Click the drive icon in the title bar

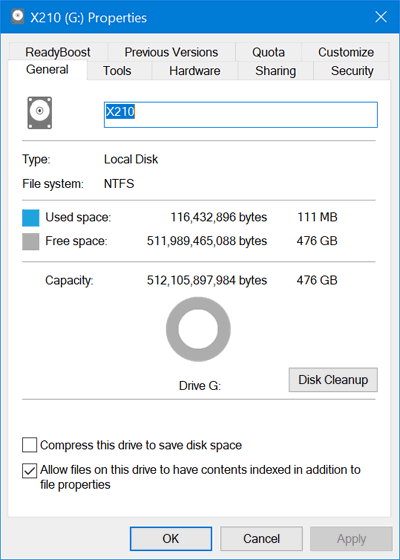click(x=17, y=17)
